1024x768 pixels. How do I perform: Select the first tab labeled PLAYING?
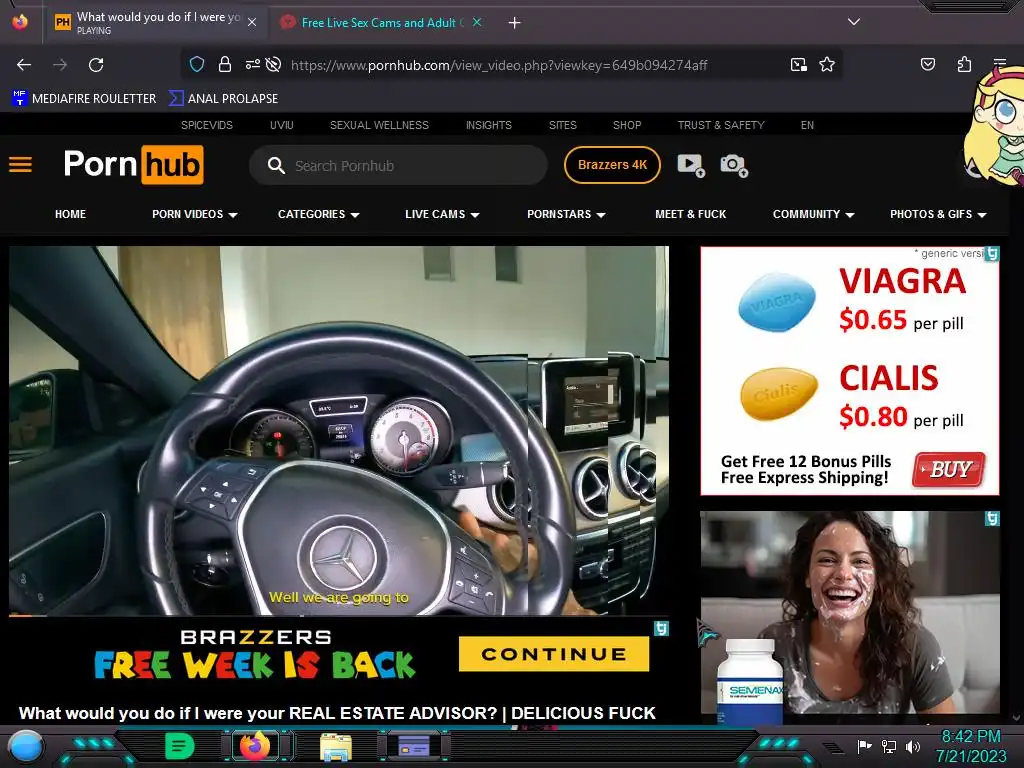pos(155,22)
